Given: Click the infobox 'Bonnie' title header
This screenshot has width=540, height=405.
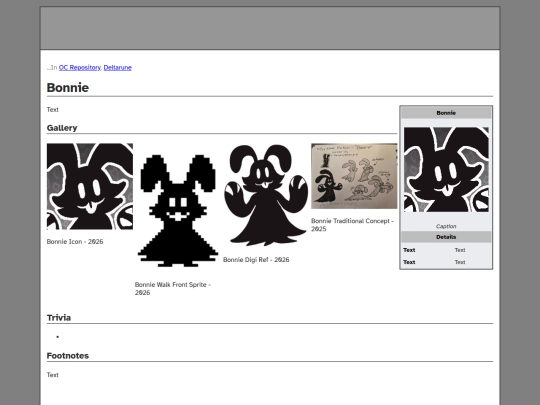Looking at the screenshot, I should (x=446, y=113).
